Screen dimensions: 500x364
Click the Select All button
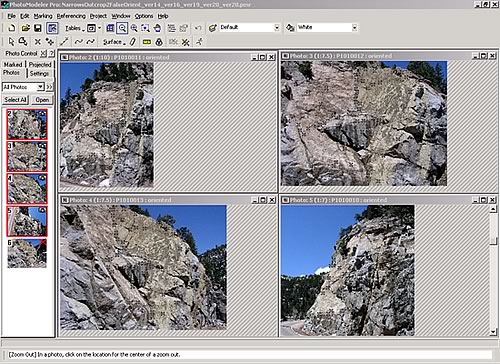click(15, 100)
